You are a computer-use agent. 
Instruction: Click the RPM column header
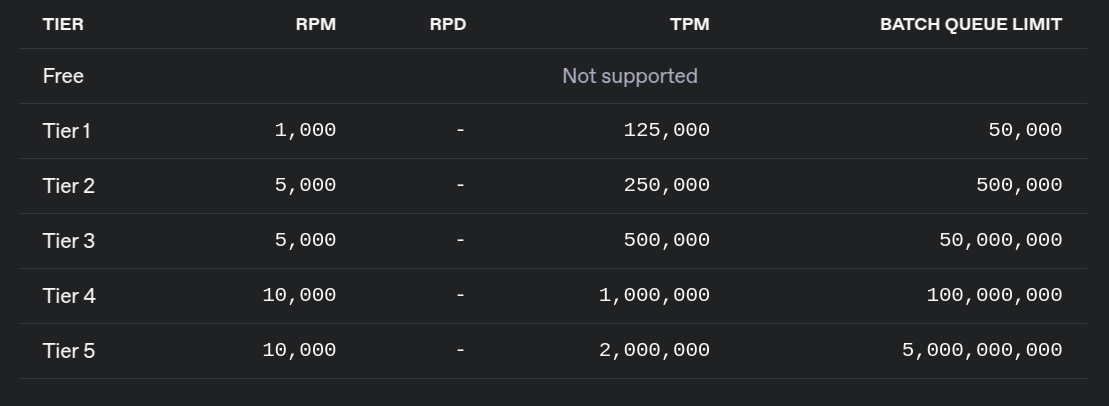point(315,24)
